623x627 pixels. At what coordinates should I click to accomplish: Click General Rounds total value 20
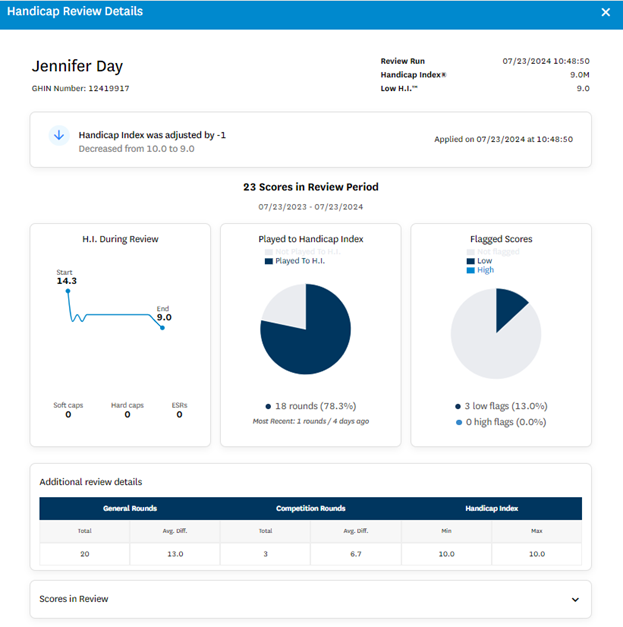(x=85, y=554)
